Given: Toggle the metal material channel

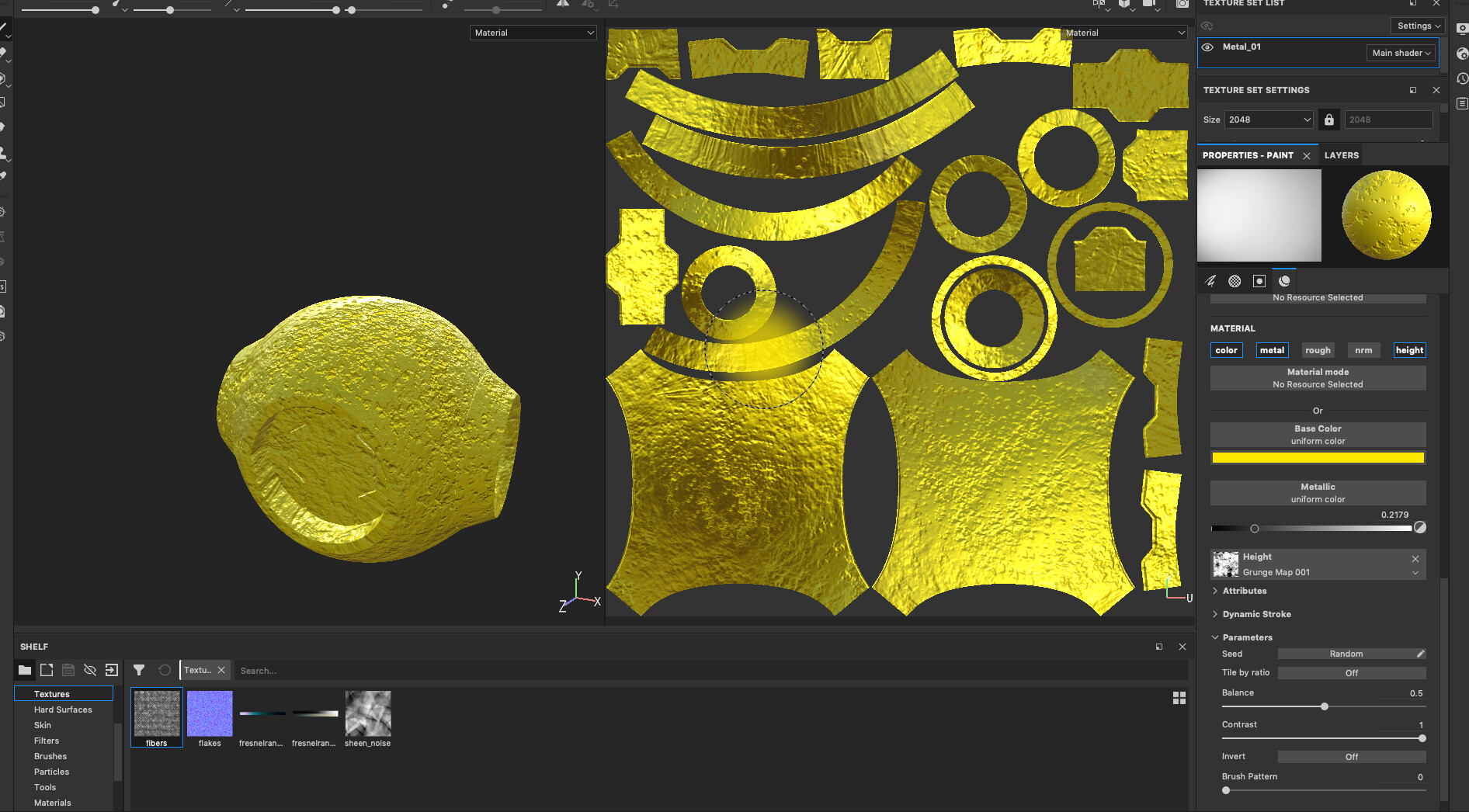Looking at the screenshot, I should (x=1272, y=350).
